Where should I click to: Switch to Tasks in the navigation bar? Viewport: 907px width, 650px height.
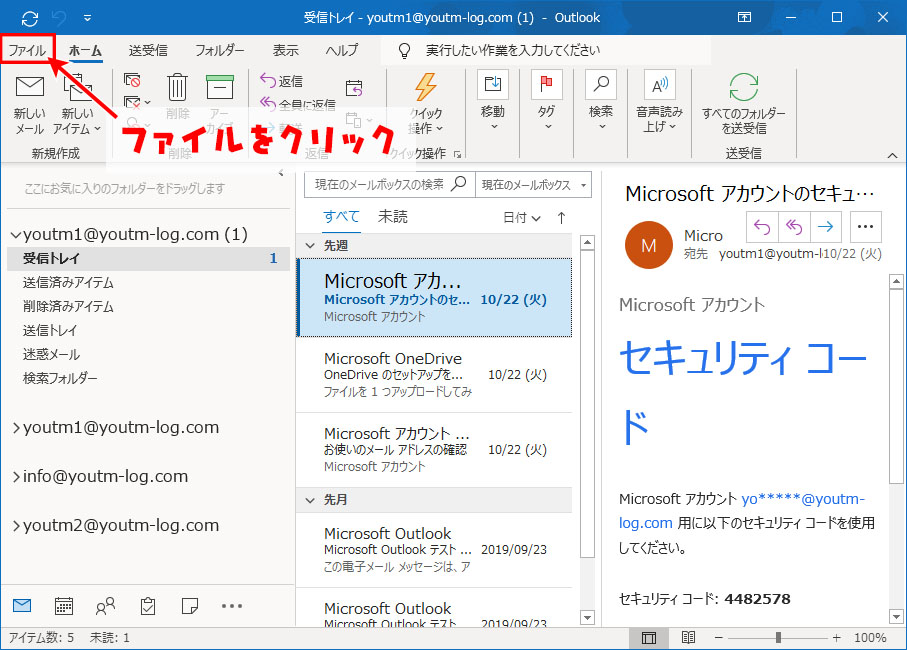click(x=148, y=606)
